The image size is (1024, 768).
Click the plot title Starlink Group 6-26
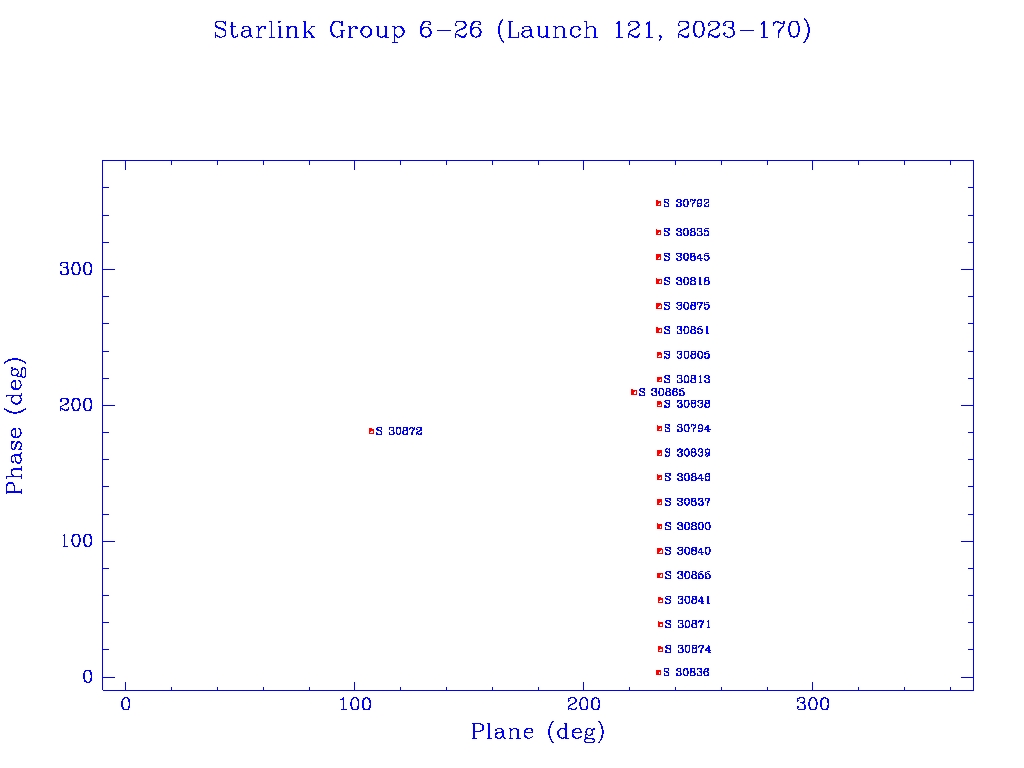512,31
